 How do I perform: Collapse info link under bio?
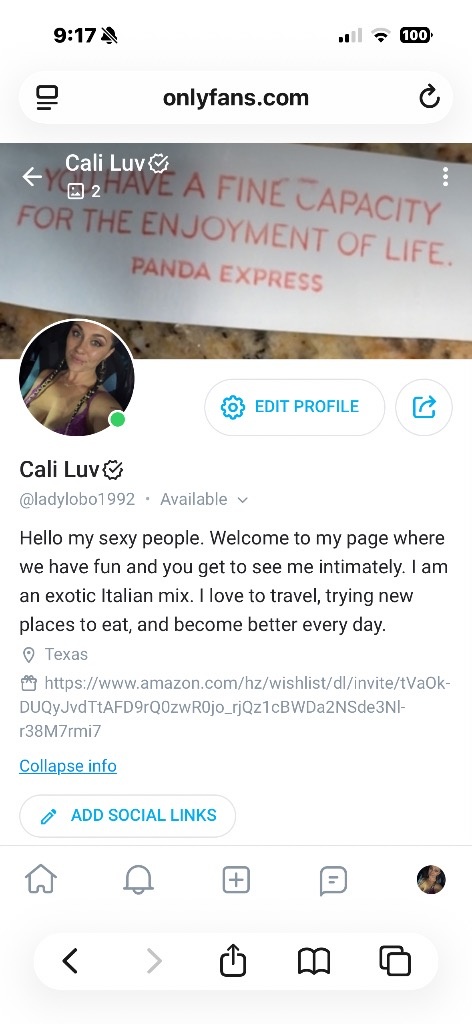tap(68, 765)
